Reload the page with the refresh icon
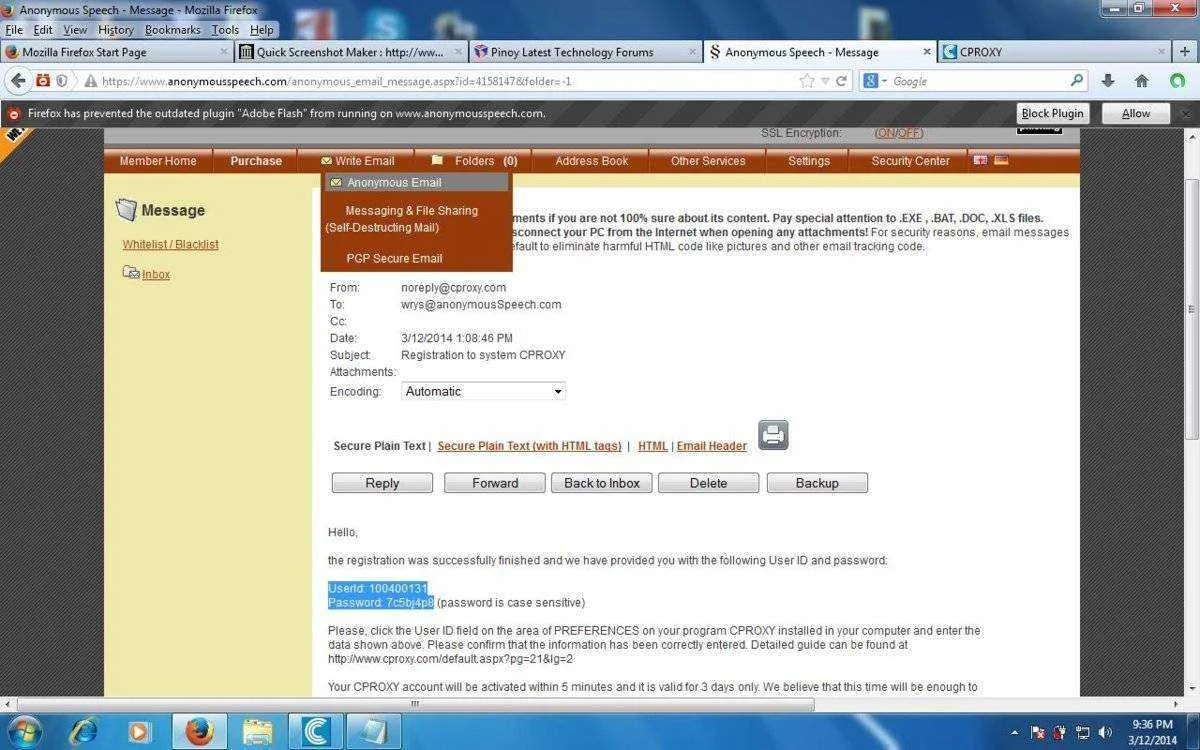Viewport: 1200px width, 750px height. (842, 81)
